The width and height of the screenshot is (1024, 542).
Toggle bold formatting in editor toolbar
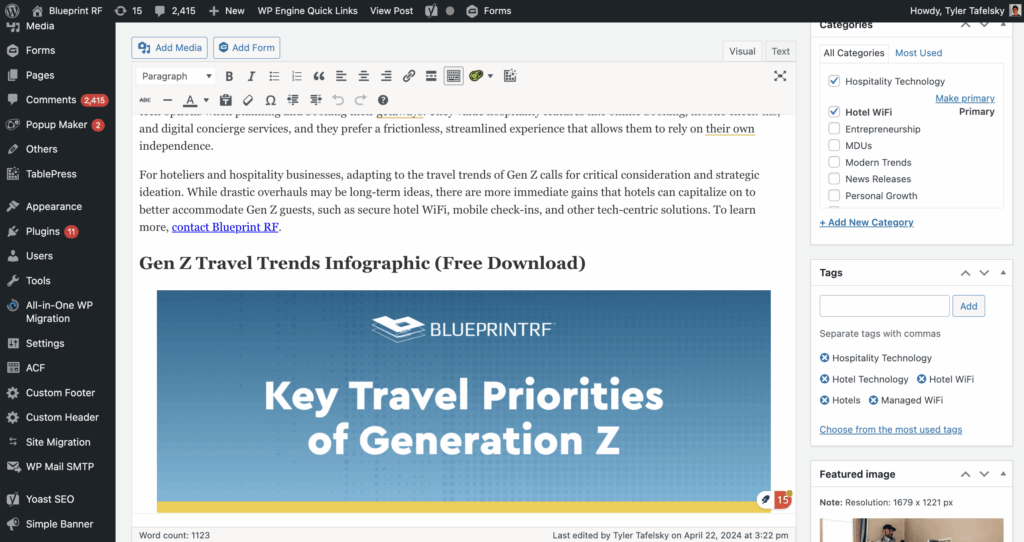coord(229,76)
